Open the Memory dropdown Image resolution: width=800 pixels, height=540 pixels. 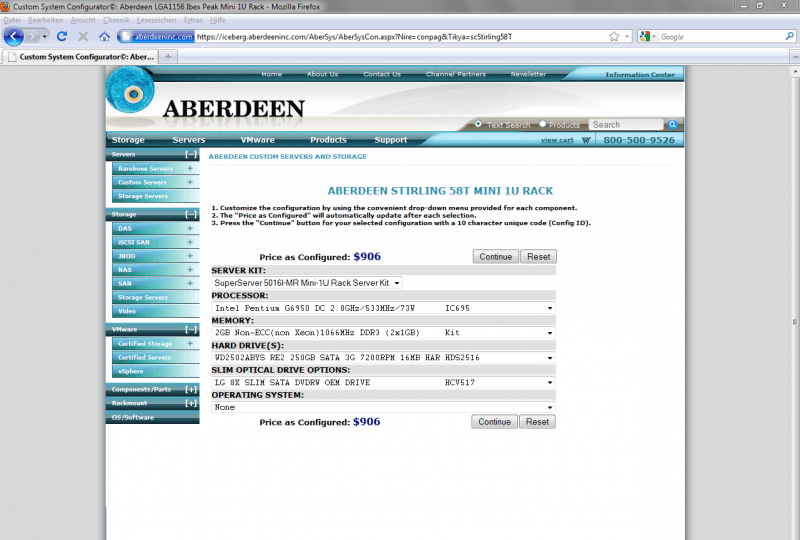(x=383, y=333)
